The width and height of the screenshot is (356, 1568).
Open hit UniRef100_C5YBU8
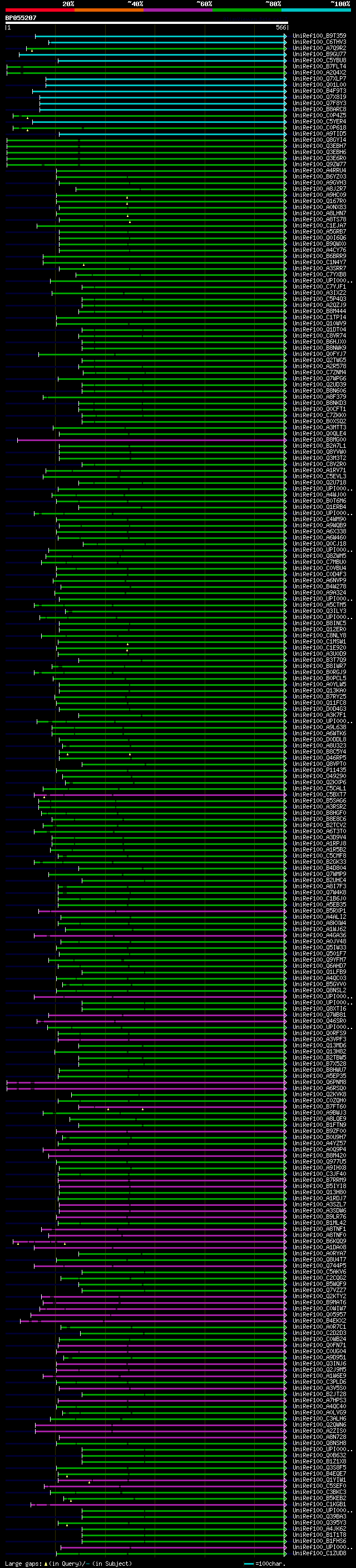coord(319,60)
